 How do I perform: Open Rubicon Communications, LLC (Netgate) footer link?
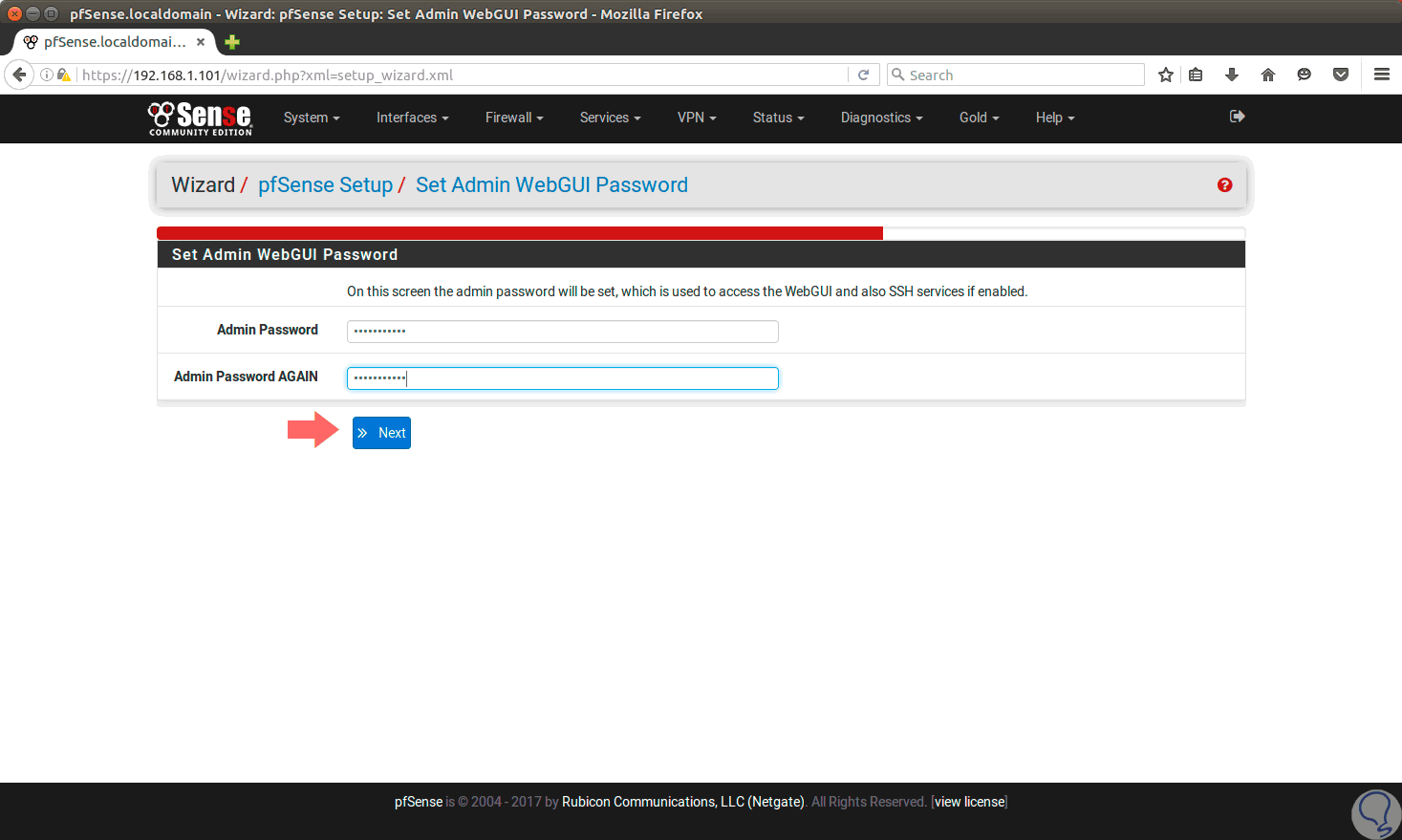pyautogui.click(x=683, y=802)
